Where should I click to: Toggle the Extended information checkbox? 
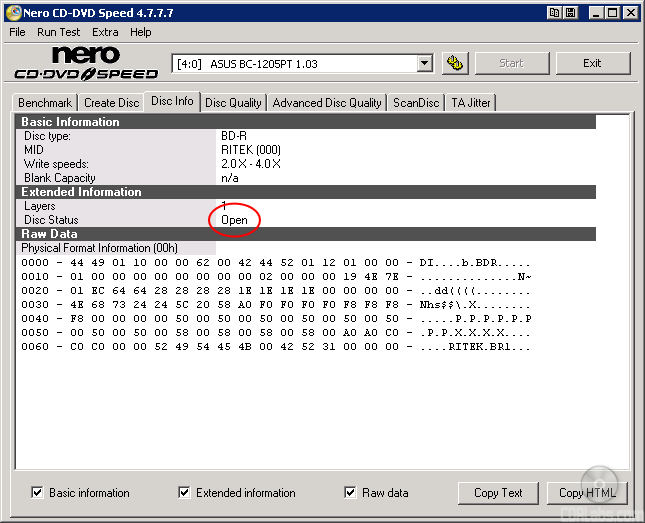pyautogui.click(x=184, y=492)
